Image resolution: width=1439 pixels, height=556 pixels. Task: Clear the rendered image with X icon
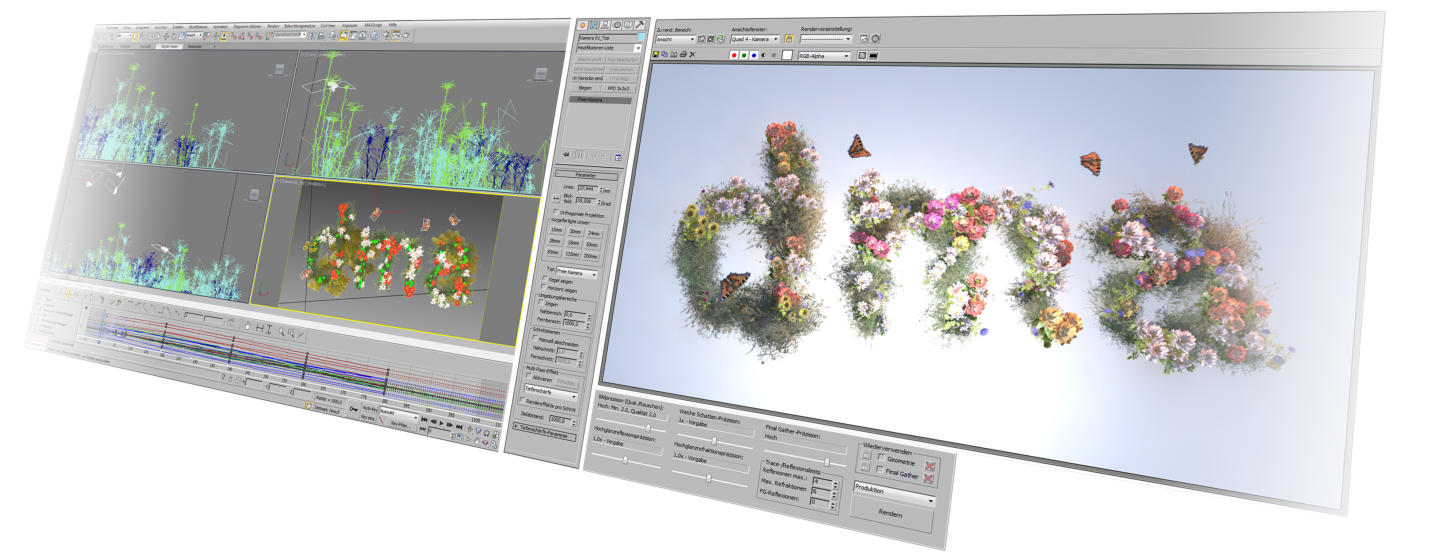point(692,55)
